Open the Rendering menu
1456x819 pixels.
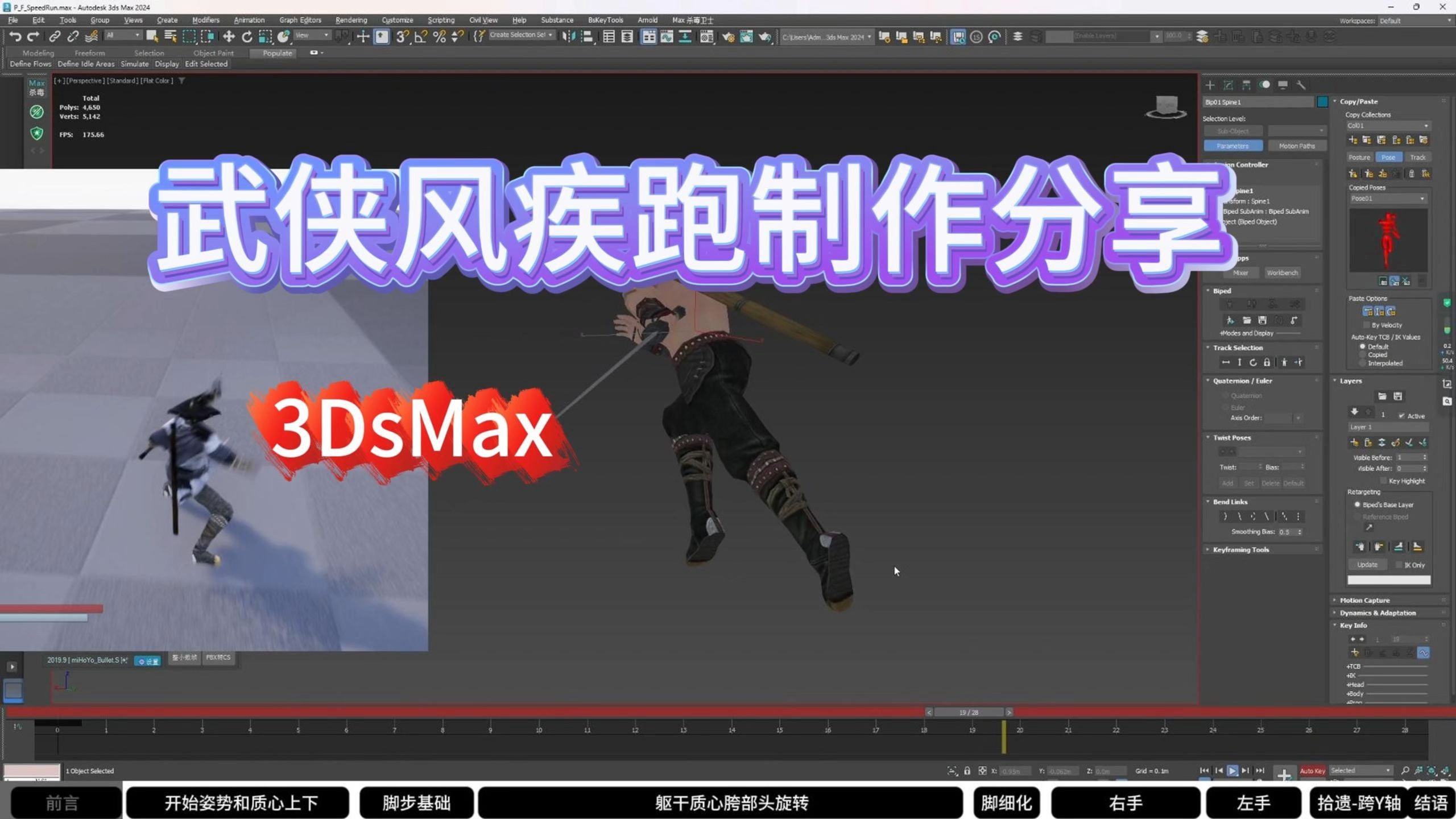351,20
